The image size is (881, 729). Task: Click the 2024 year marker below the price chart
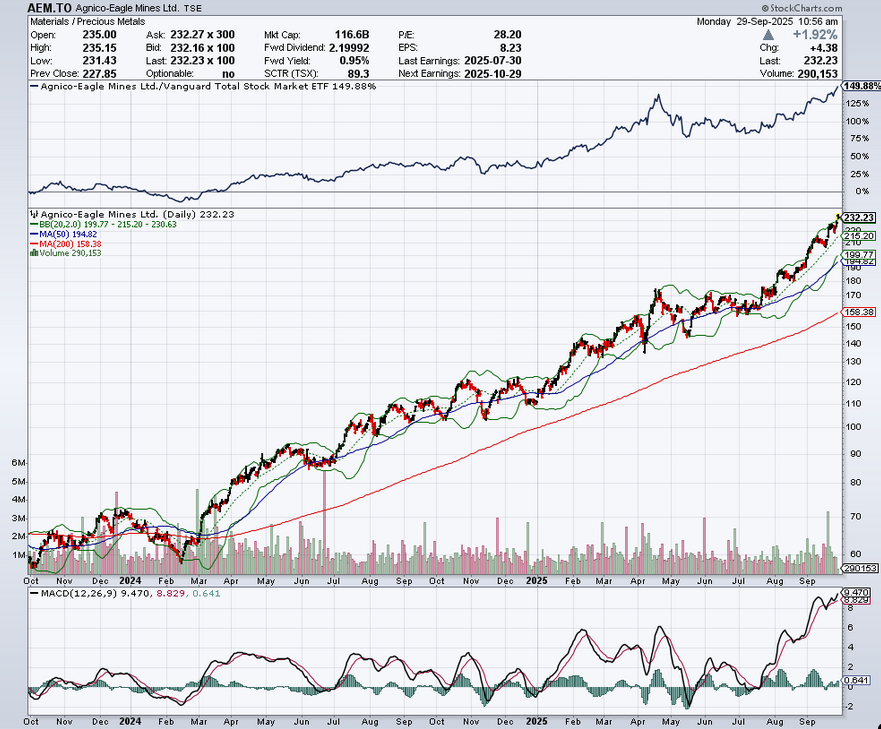pos(130,581)
